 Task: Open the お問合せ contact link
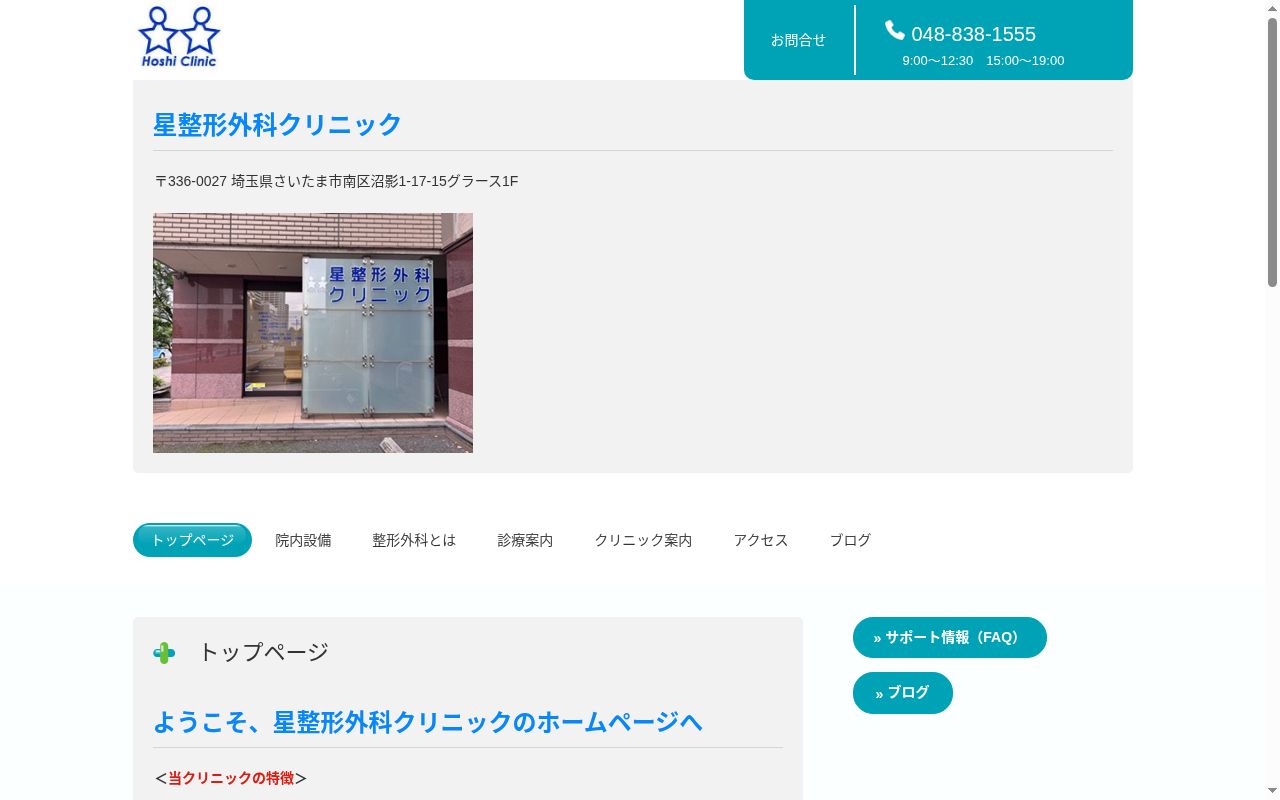[798, 40]
